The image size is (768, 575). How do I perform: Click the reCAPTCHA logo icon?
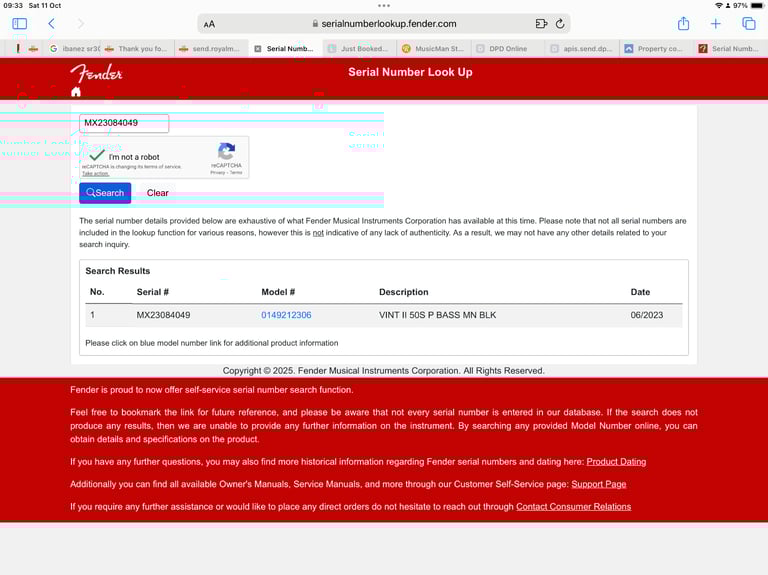[226, 151]
